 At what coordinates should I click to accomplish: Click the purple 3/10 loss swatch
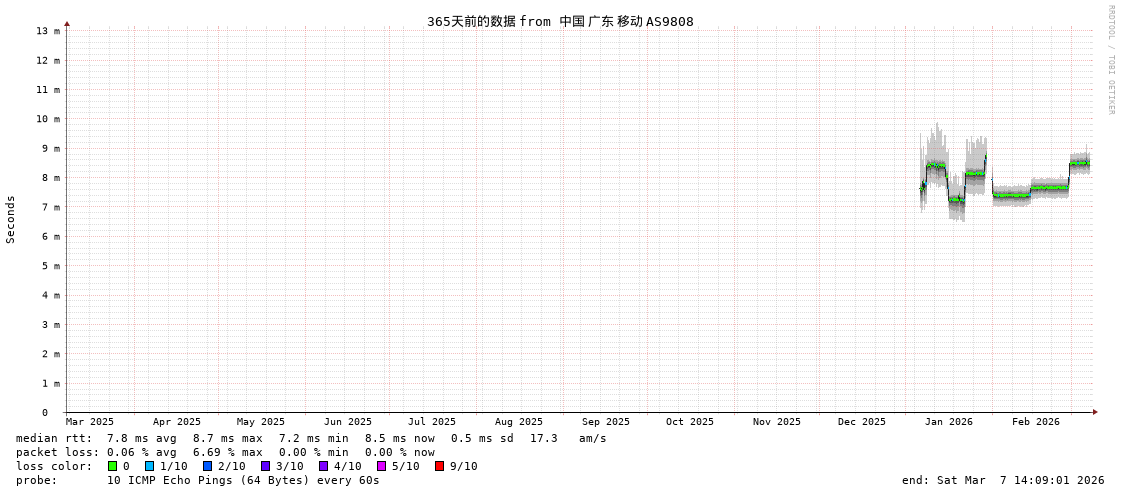[x=266, y=466]
